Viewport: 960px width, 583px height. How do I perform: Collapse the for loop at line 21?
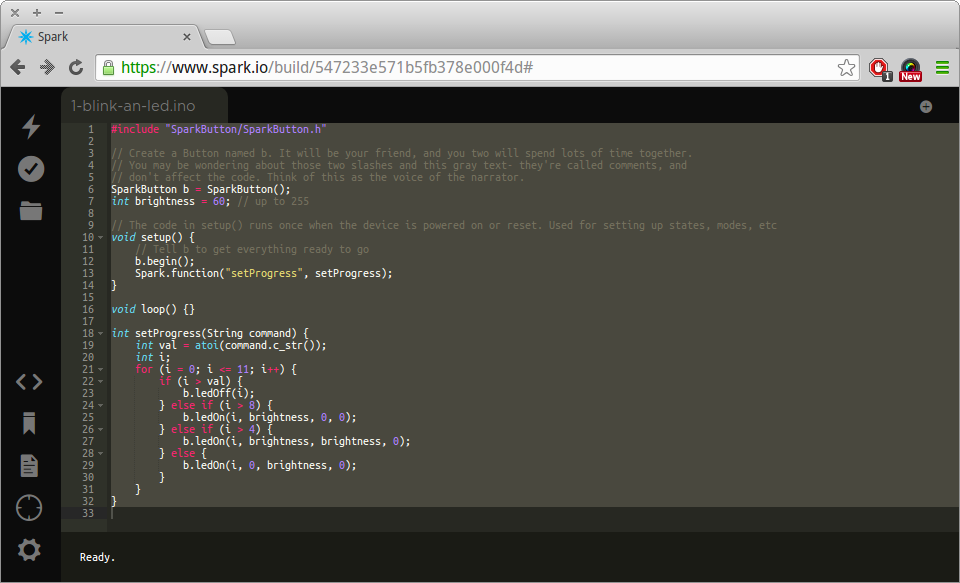click(100, 369)
